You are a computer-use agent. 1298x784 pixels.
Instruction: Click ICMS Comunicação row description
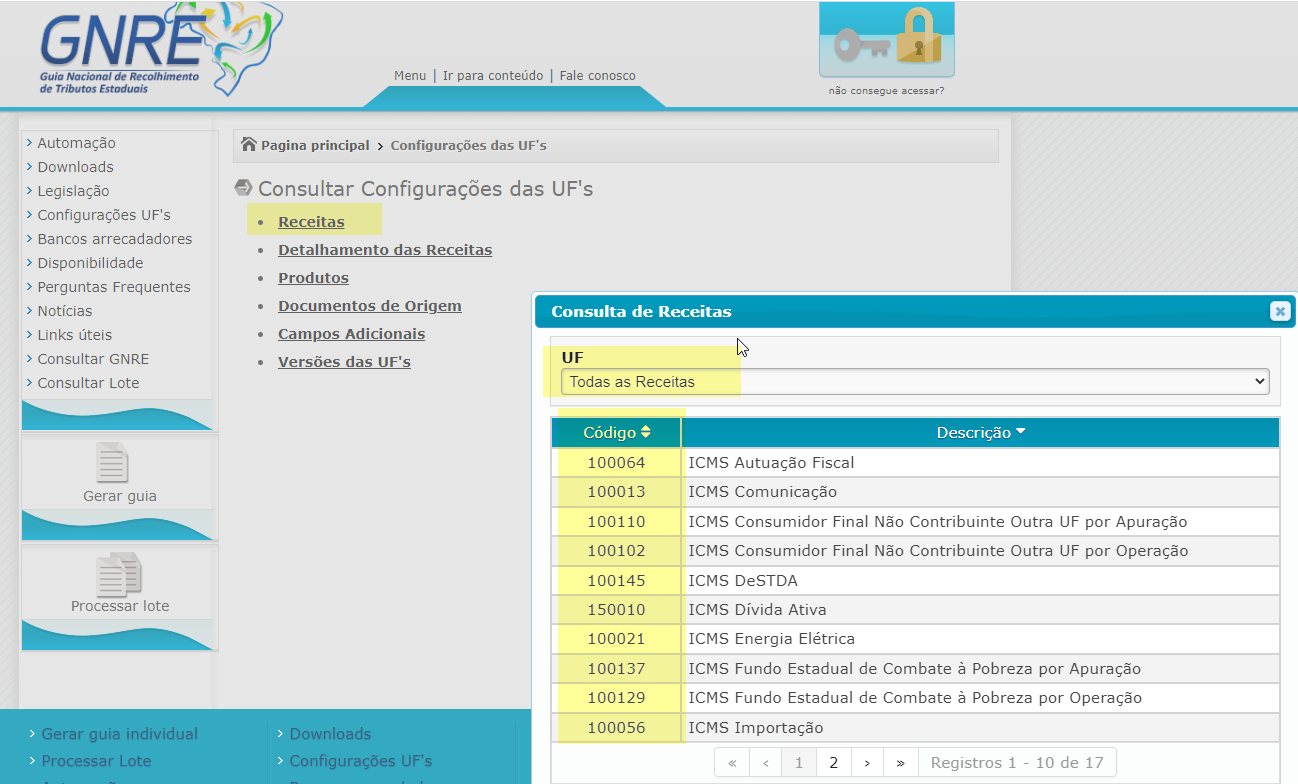(x=762, y=492)
